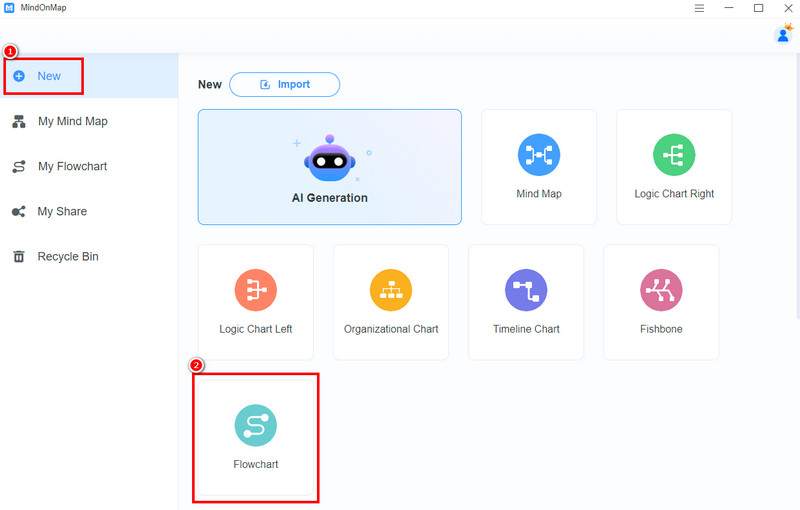Select New in the sidebar

click(49, 76)
